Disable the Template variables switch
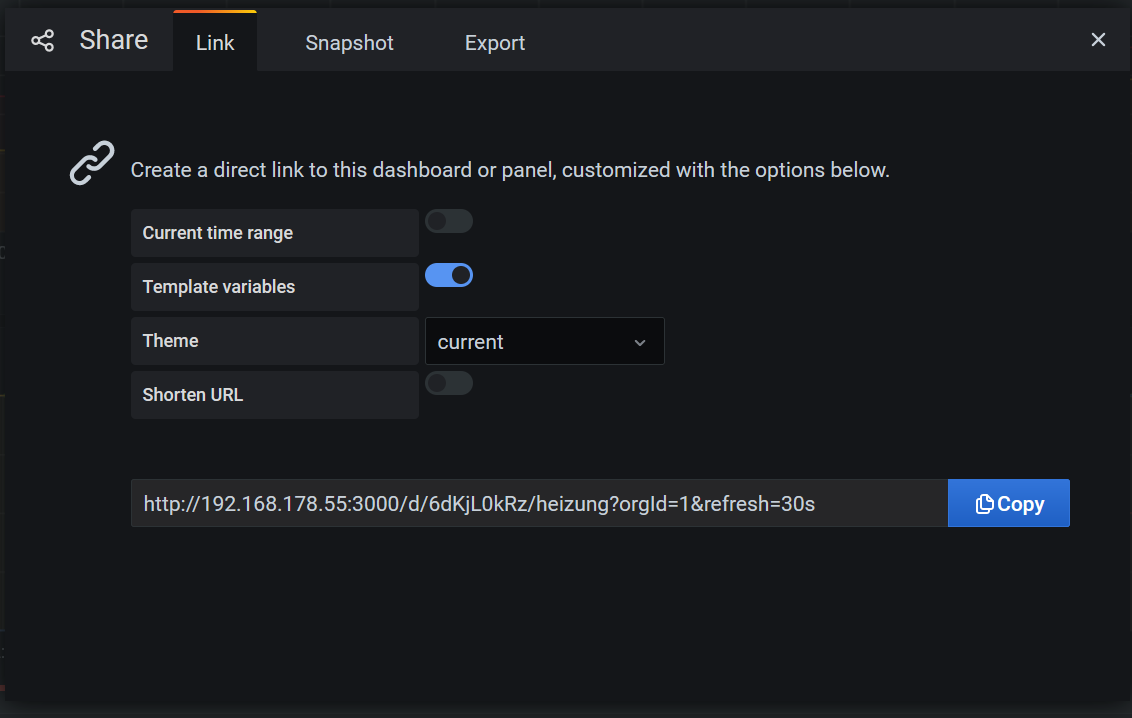This screenshot has width=1132, height=718. click(448, 275)
